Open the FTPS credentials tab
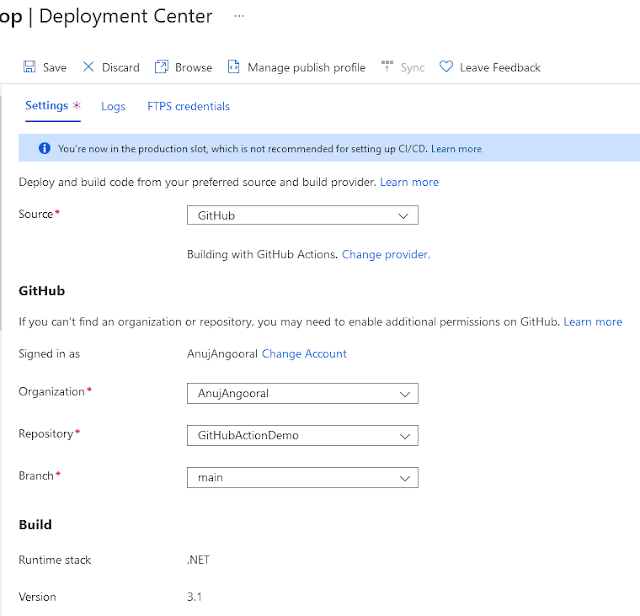The image size is (640, 616). 189,106
